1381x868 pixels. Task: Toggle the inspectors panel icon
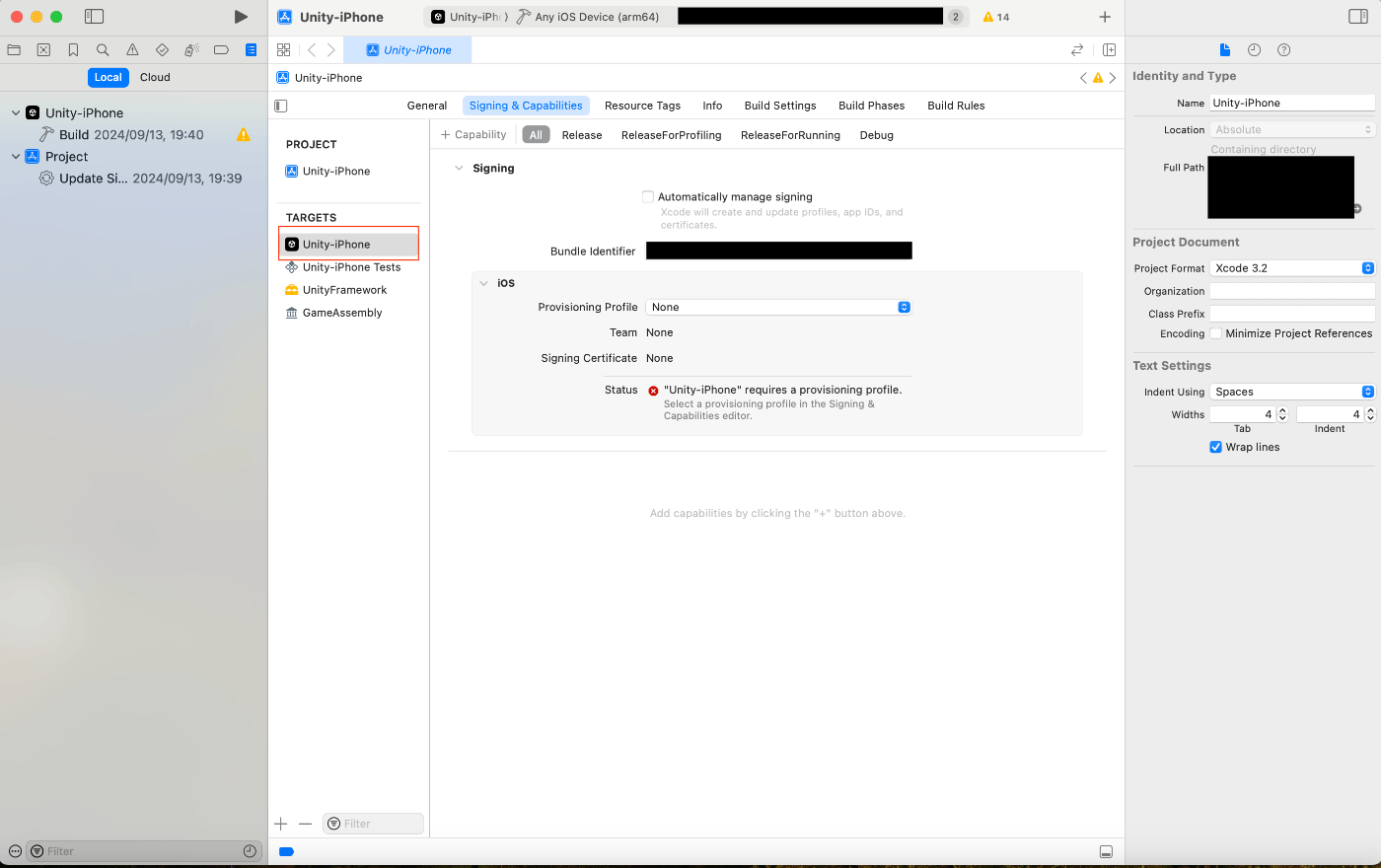pyautogui.click(x=1358, y=17)
